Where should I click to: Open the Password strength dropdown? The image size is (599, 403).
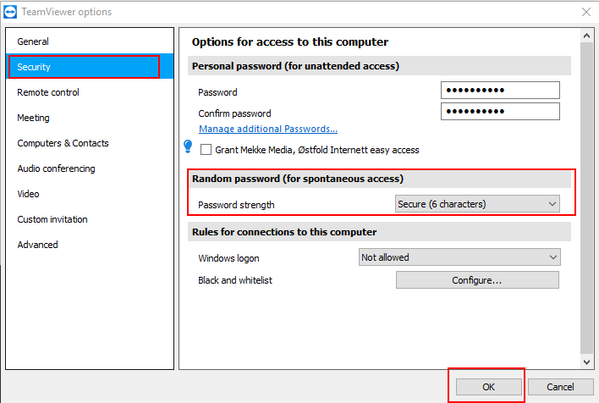pos(477,204)
